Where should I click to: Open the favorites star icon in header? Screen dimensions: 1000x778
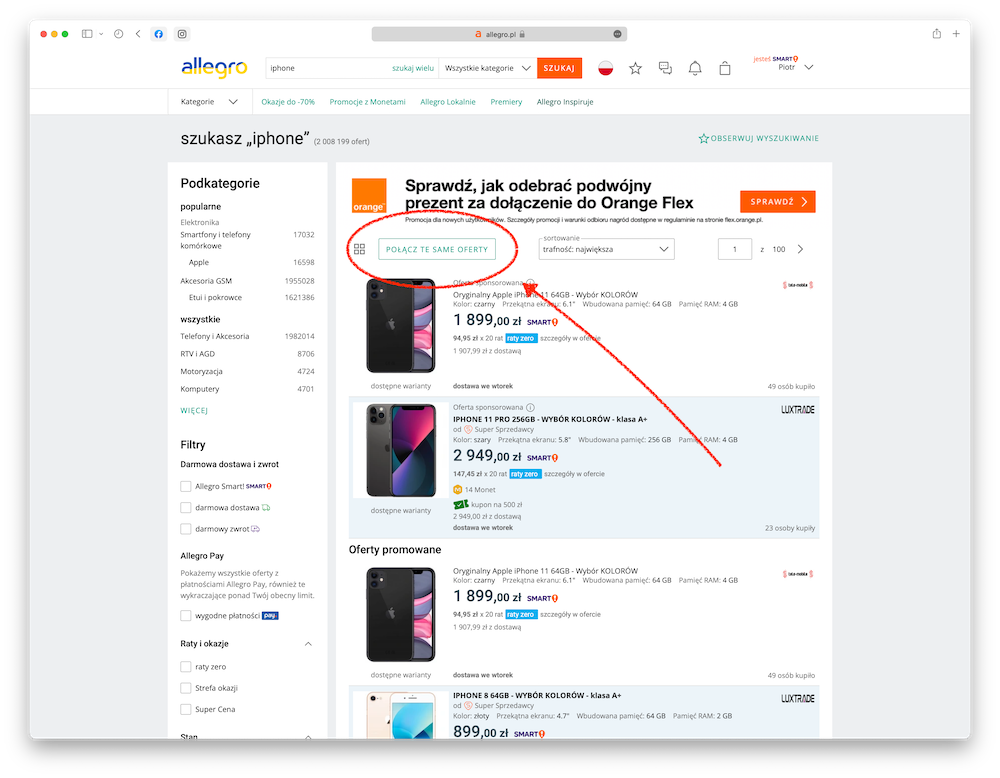635,68
